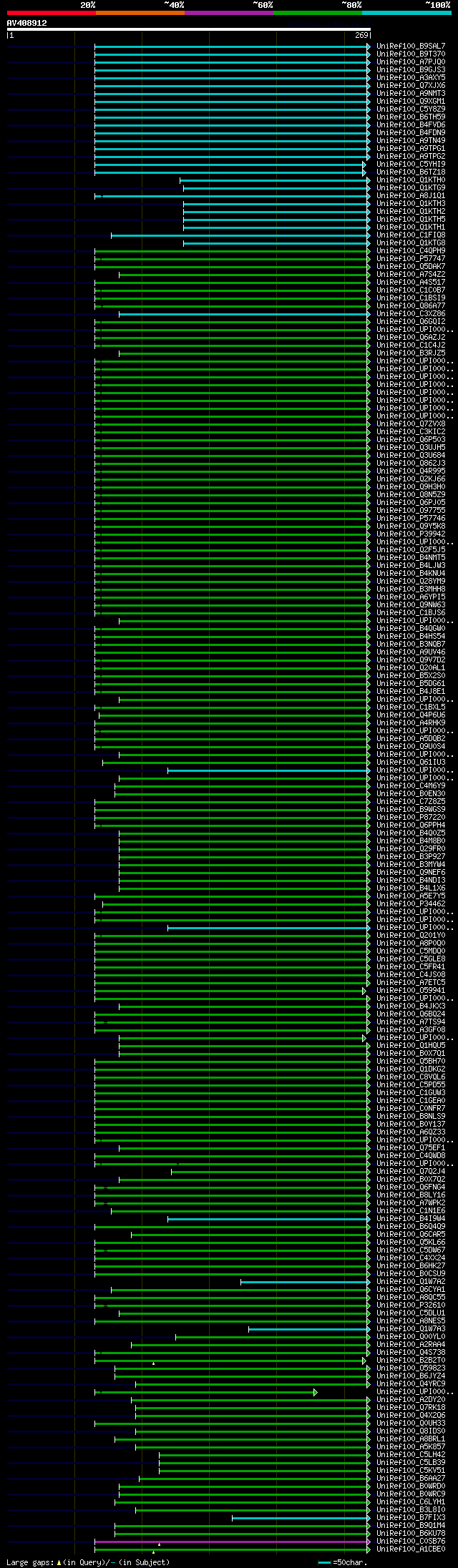Click the UniRef100_A4S517 label
Viewport: 458px width, 1568px height.
(411, 283)
